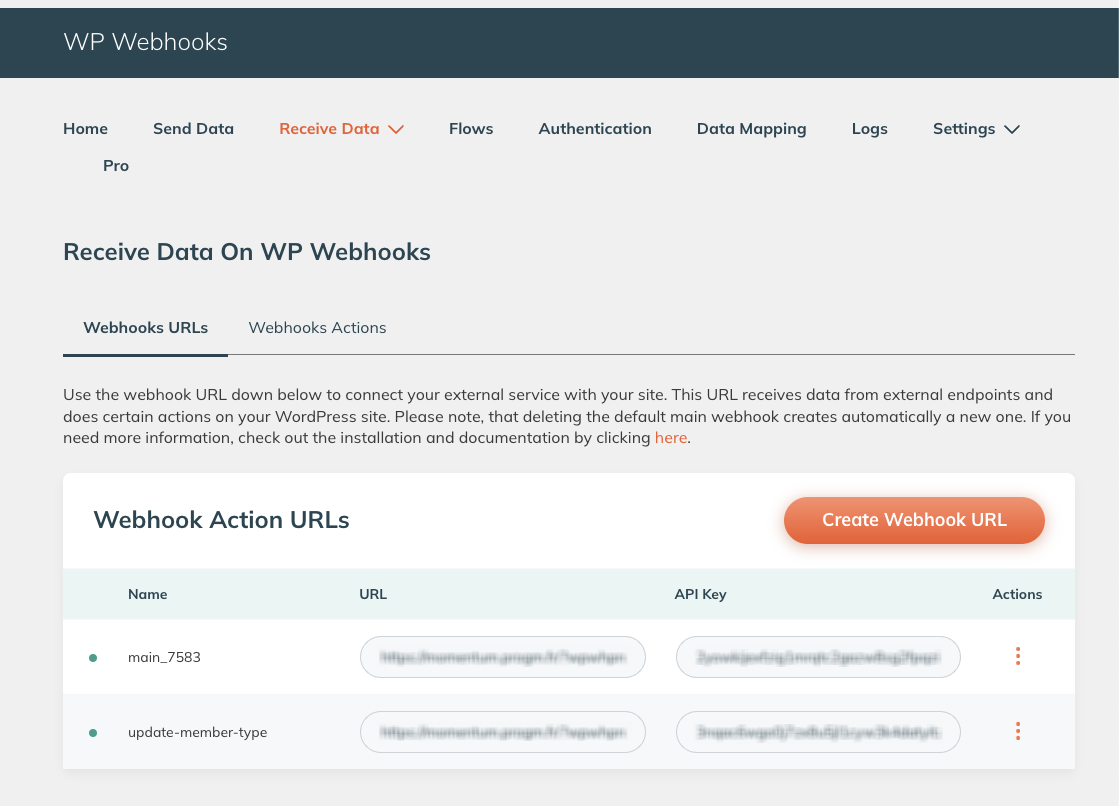Open the Receive Data chevron menu
The height and width of the screenshot is (806, 1119).
[x=396, y=129]
